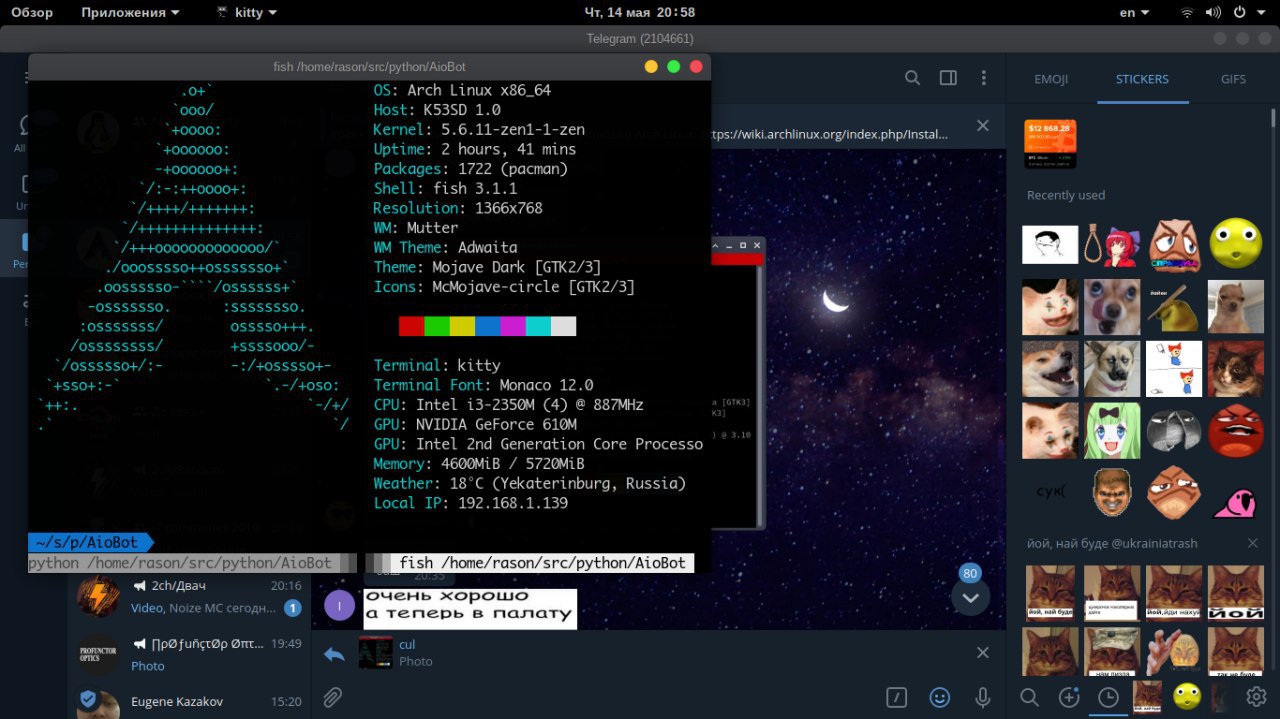Open the replied photo thumbnail preview

click(x=376, y=653)
